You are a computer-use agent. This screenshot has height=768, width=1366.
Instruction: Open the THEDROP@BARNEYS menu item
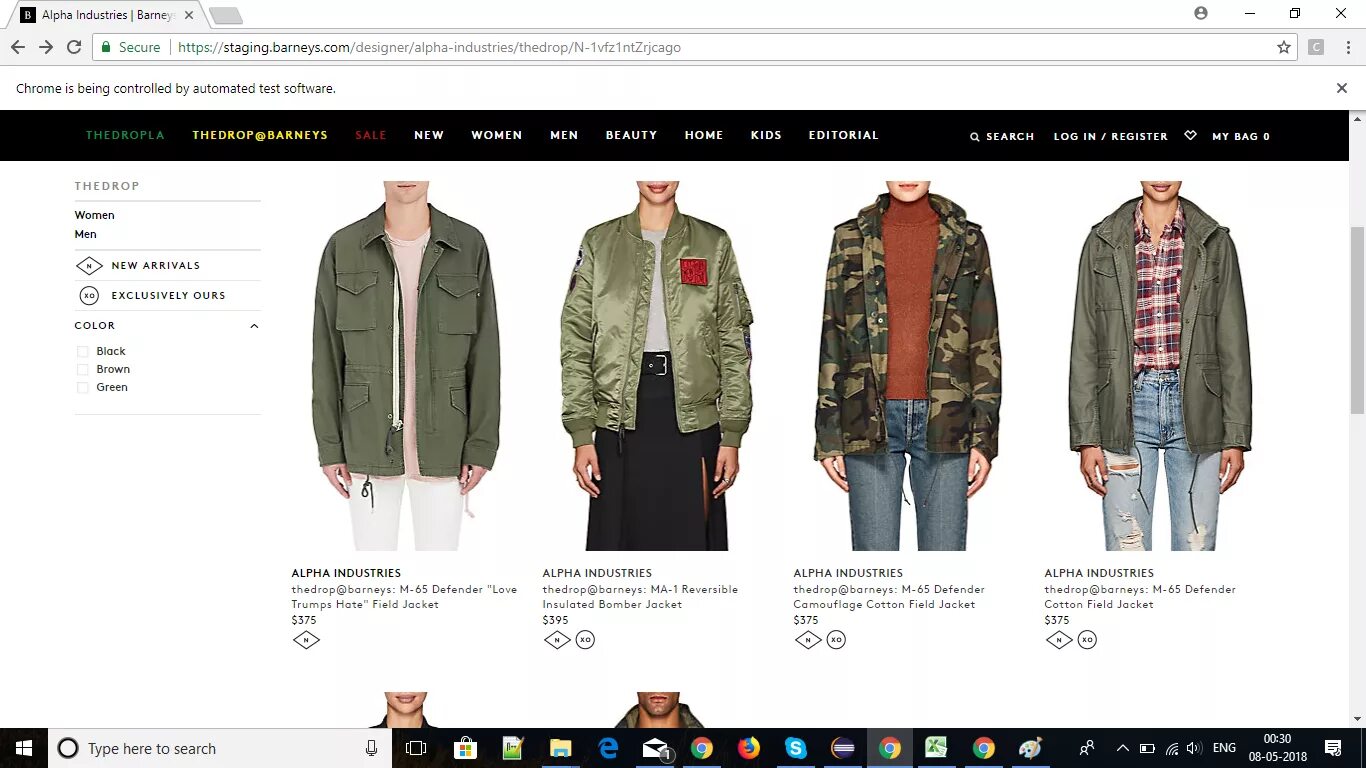[260, 135]
